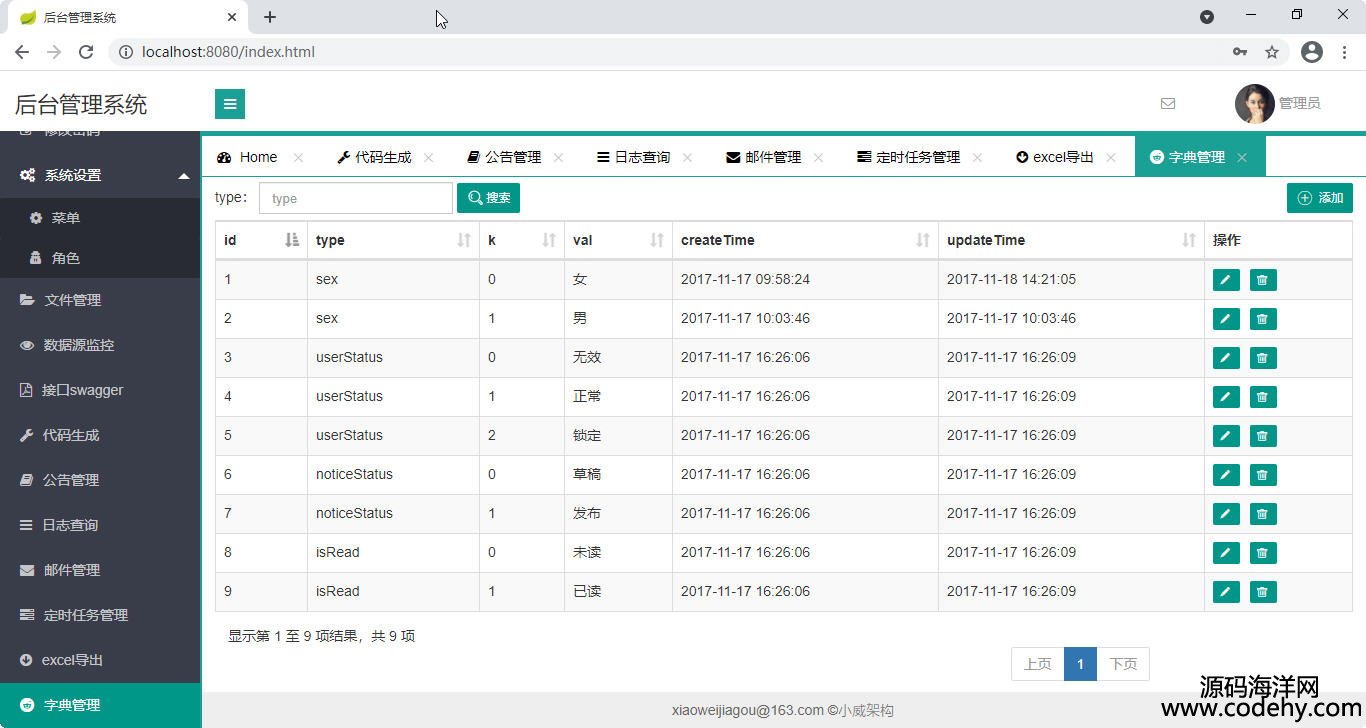Delete the noticeStatus 草稿 row
The width and height of the screenshot is (1366, 728).
tap(1263, 475)
